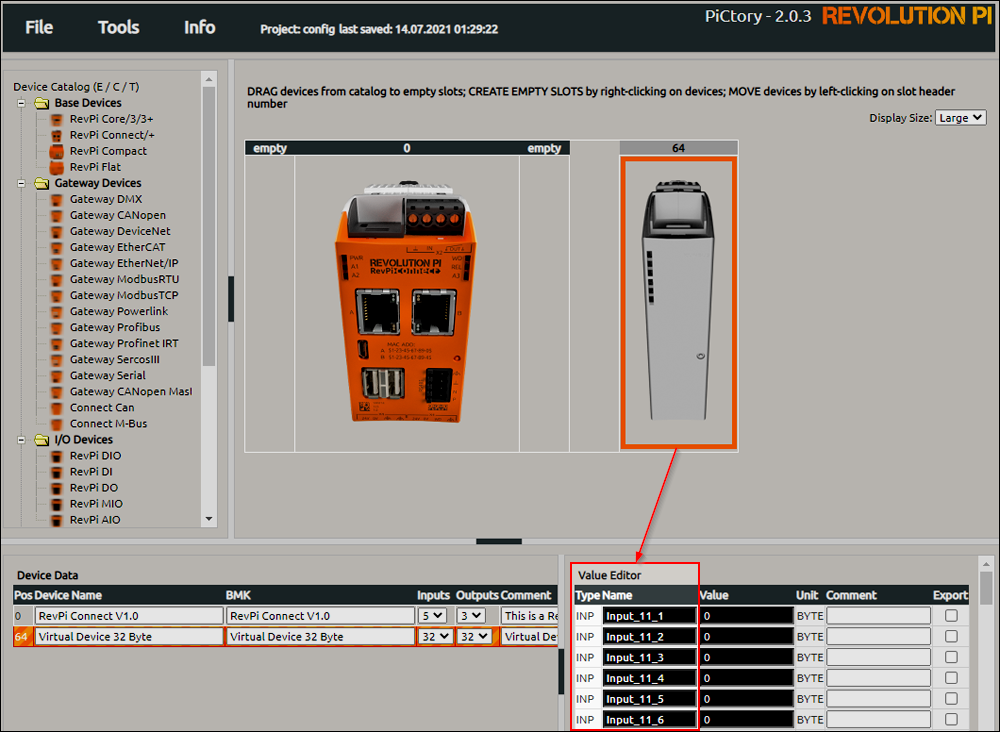Click the RevPi Core/3/3+ device icon

[57, 119]
